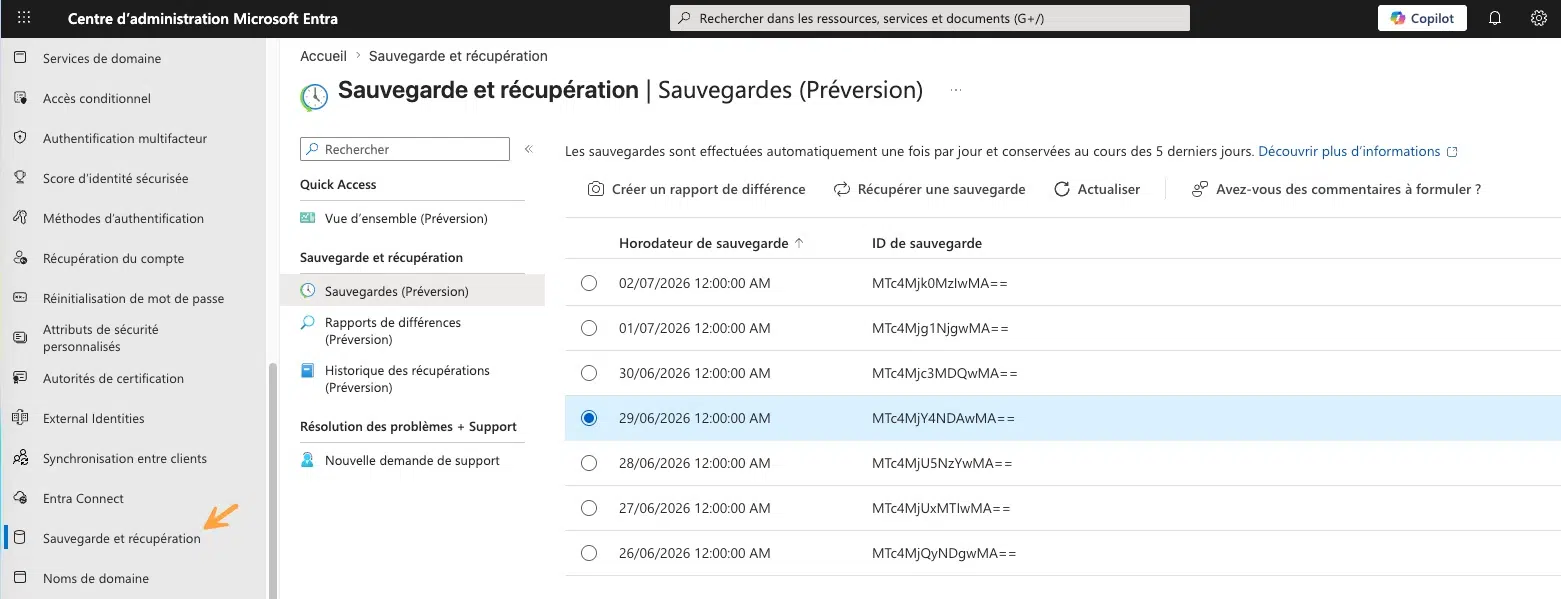Follow the Découvrir plus d'informations link
1561x599 pixels.
1349,152
